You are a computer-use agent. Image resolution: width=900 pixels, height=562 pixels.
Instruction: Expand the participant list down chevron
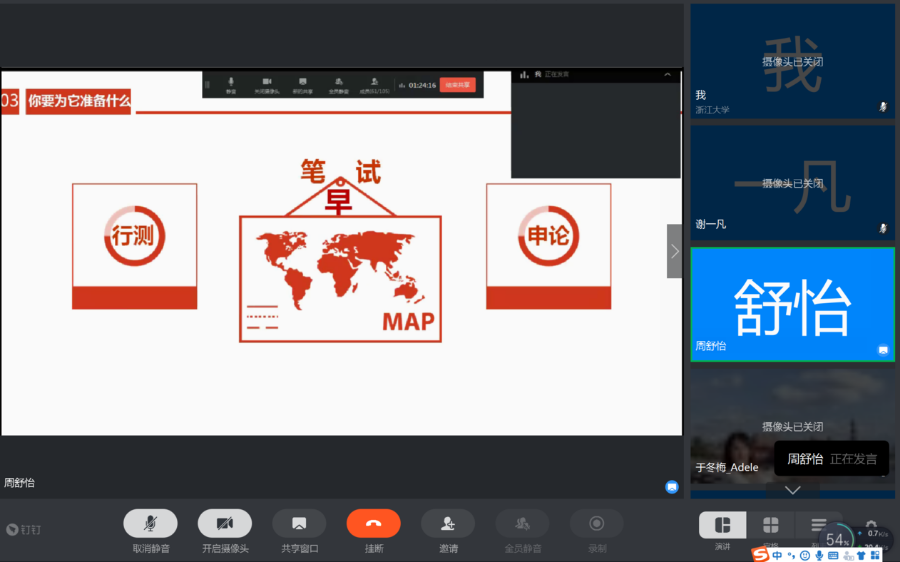pos(792,490)
